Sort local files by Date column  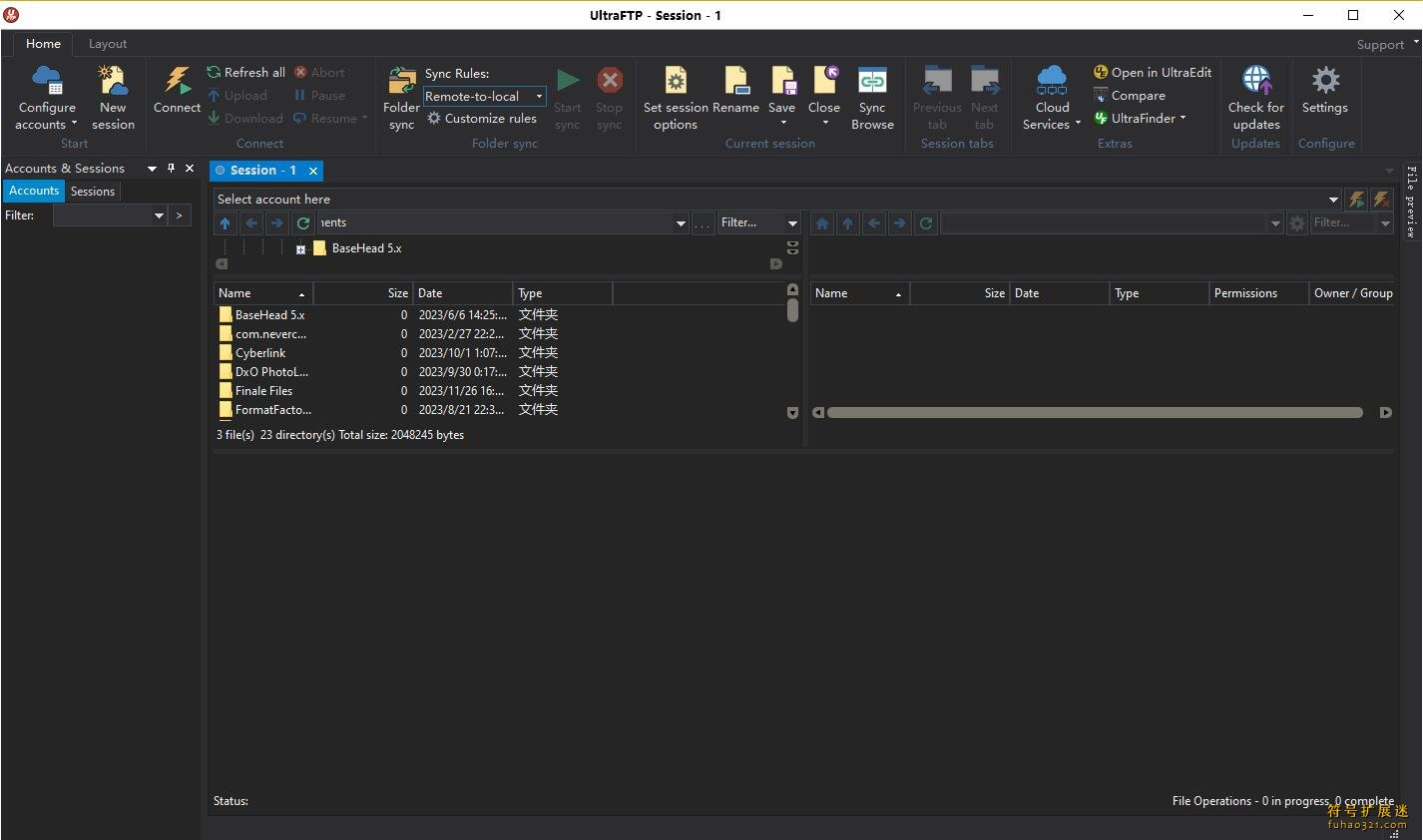[x=463, y=293]
